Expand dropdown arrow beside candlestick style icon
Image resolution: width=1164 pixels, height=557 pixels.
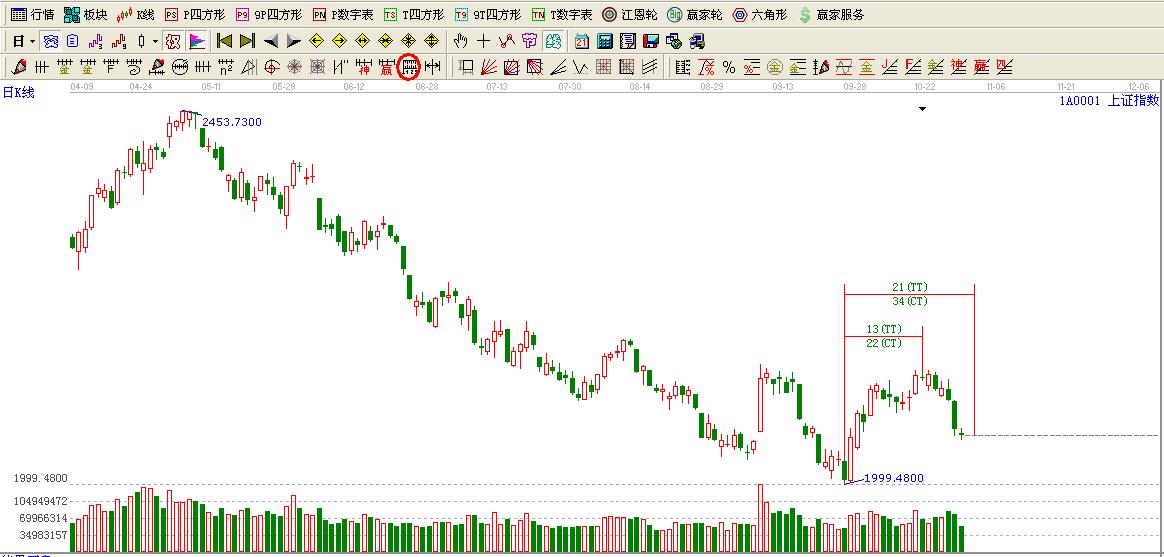click(x=155, y=41)
